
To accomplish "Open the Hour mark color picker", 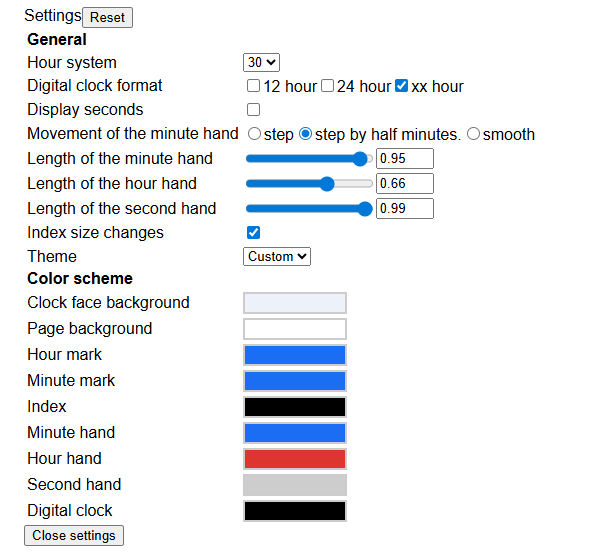I will (295, 355).
